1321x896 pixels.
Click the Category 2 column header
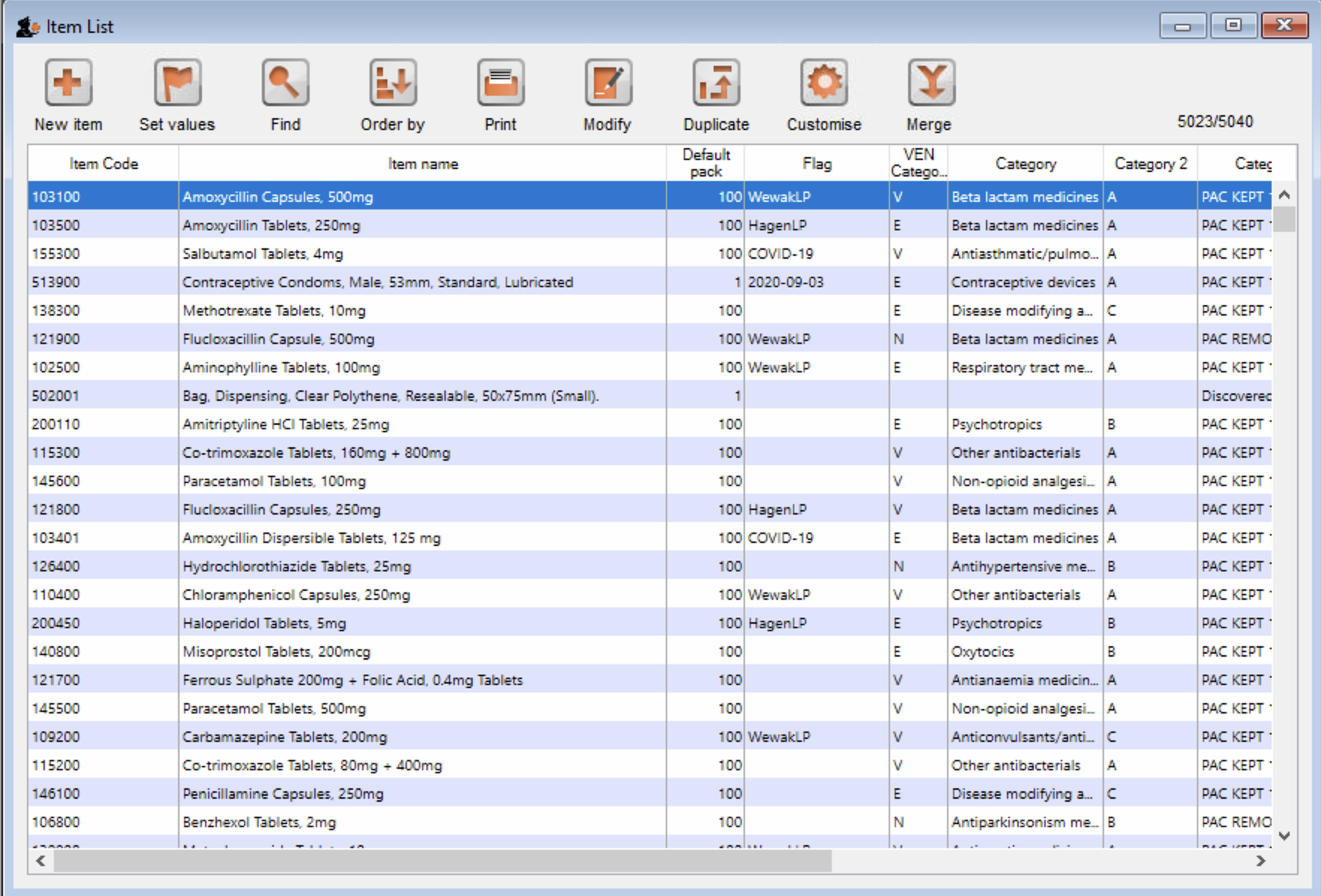point(1150,164)
